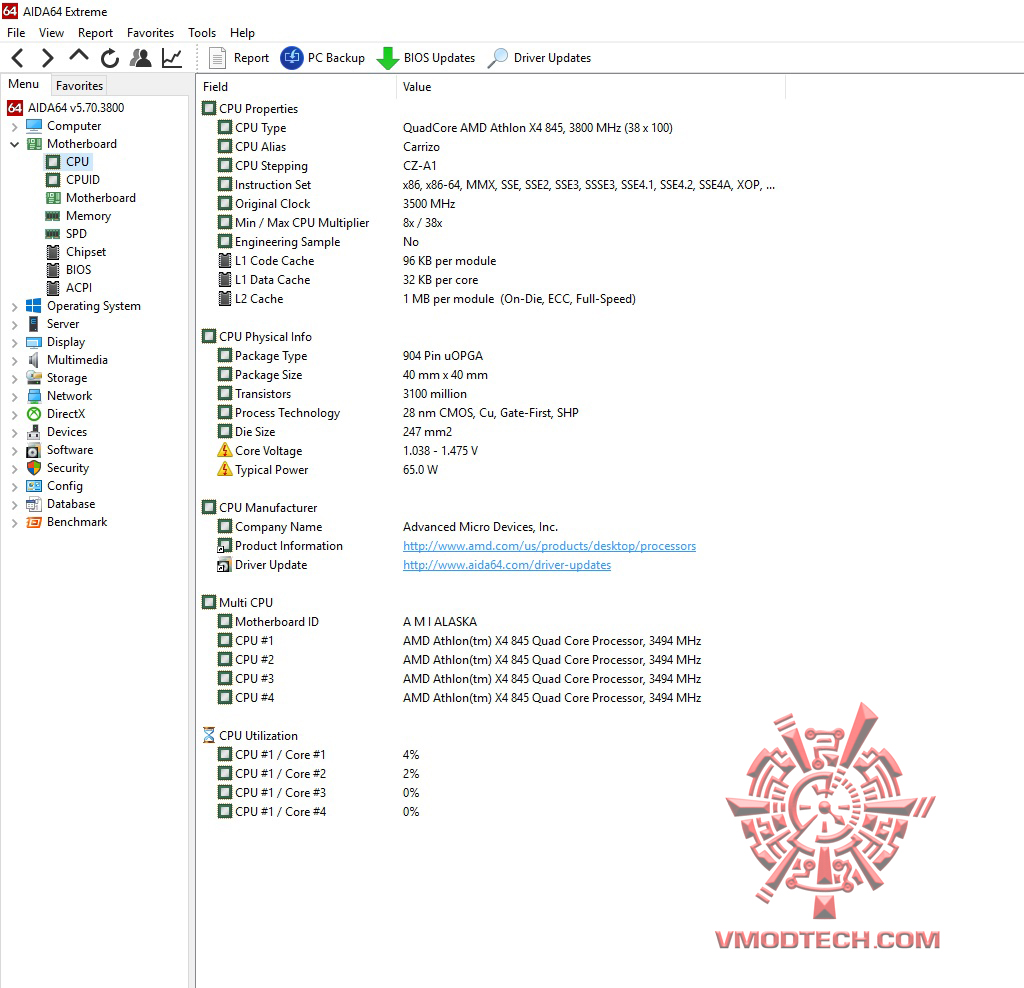Click the Config icon in tree
1024x988 pixels.
pos(34,486)
